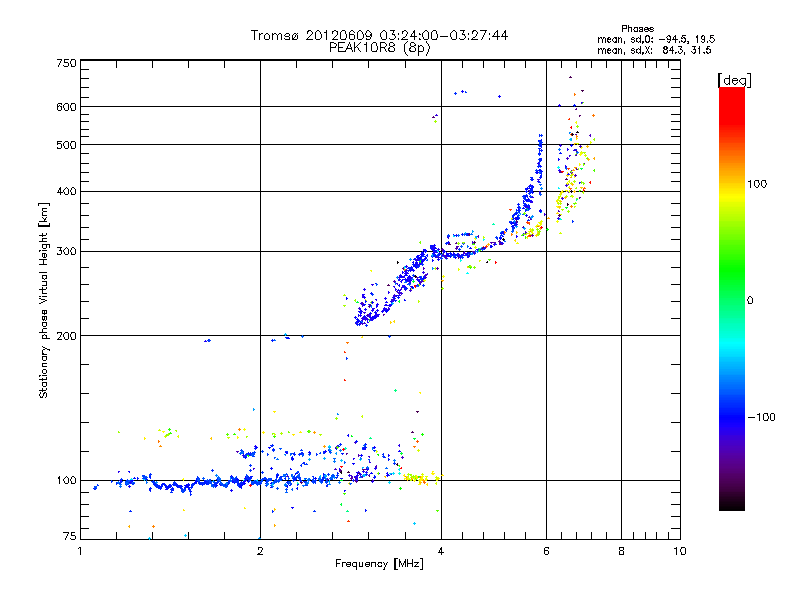Click the 'mean, sd,X: 84.3, 31.5' text

[x=654, y=50]
